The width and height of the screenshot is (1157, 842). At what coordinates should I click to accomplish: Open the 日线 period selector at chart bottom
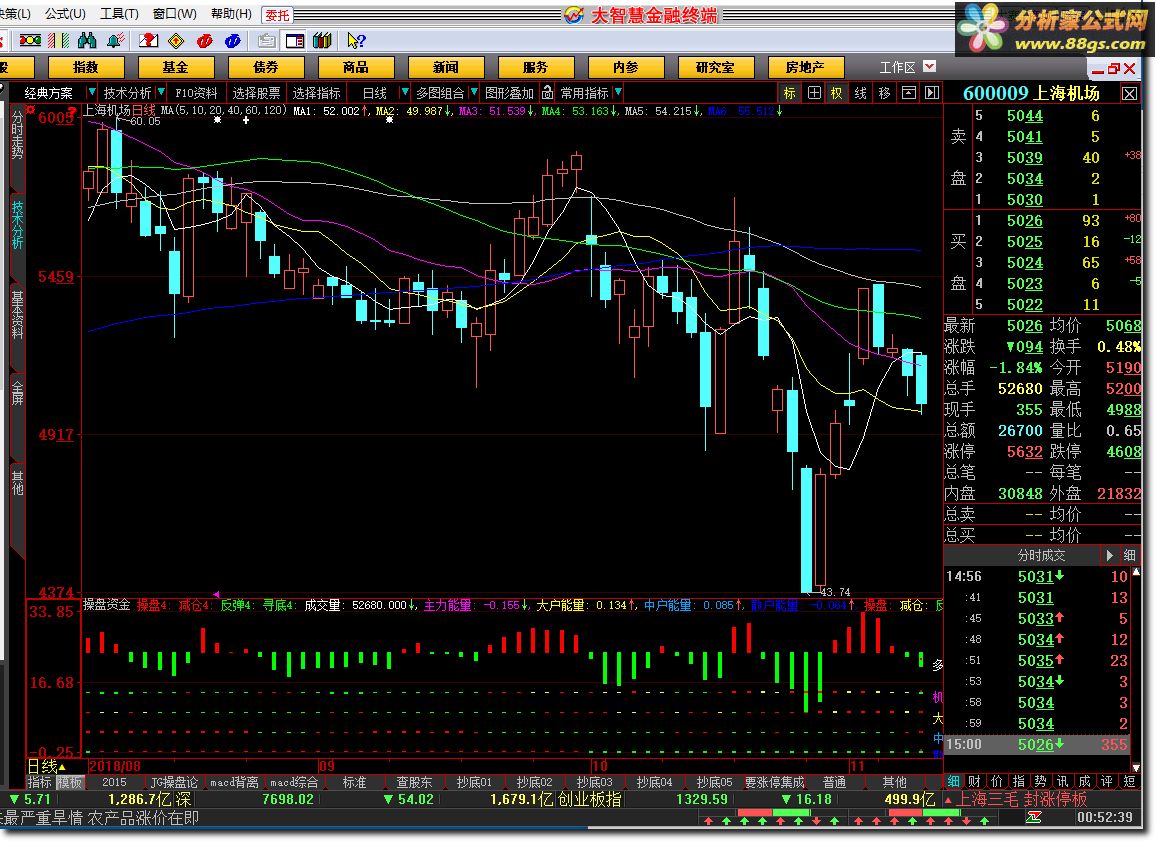click(46, 766)
